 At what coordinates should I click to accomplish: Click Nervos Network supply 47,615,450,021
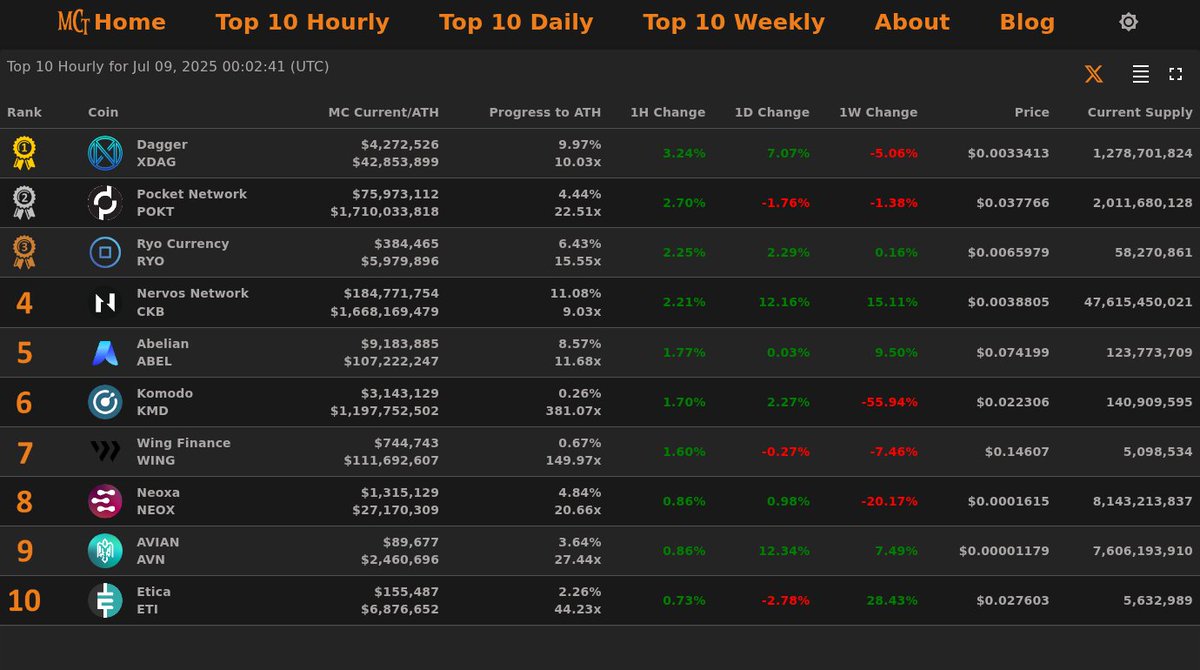(1138, 302)
